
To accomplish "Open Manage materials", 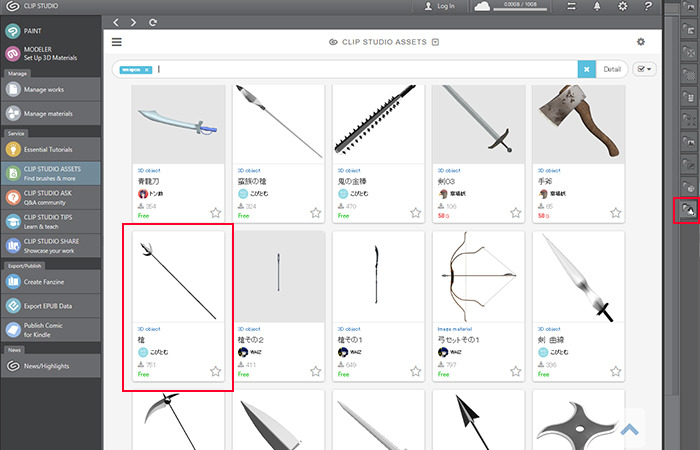I will point(50,113).
